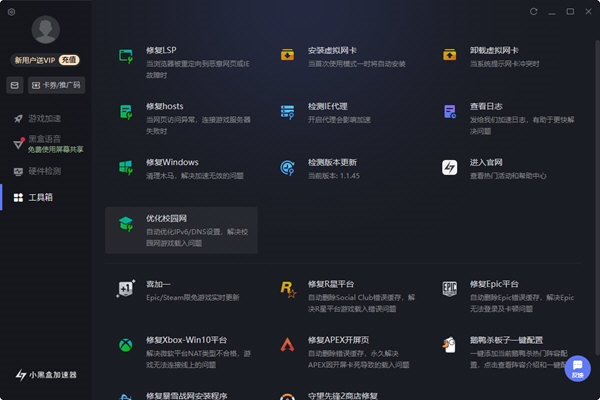Click the 卸载虚拟网卡 icon

point(450,56)
